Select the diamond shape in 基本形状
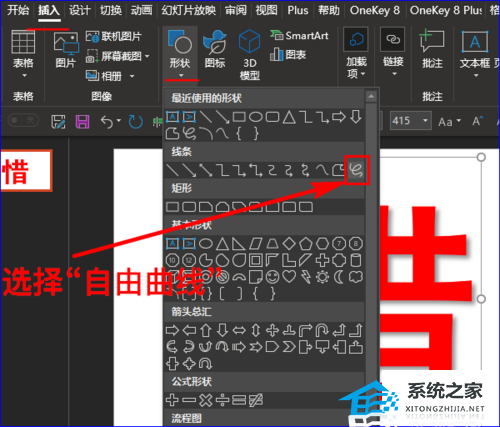The width and height of the screenshot is (500, 427). pos(289,244)
